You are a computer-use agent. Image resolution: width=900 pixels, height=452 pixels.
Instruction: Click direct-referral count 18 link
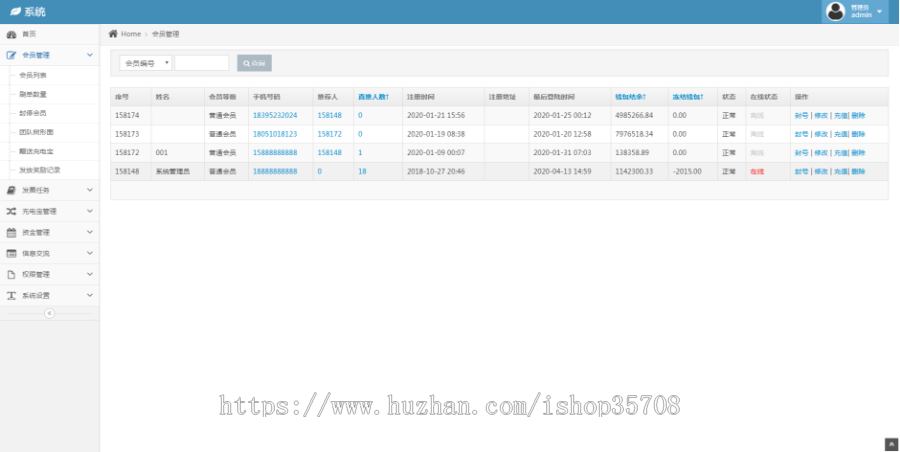[362, 172]
